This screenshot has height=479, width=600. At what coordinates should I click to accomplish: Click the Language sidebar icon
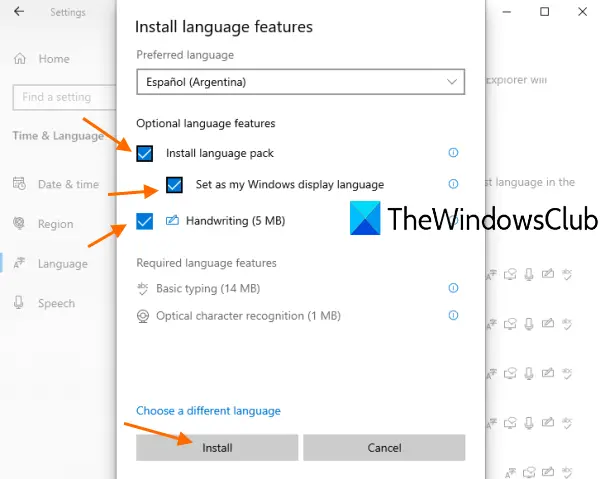tap(19, 263)
